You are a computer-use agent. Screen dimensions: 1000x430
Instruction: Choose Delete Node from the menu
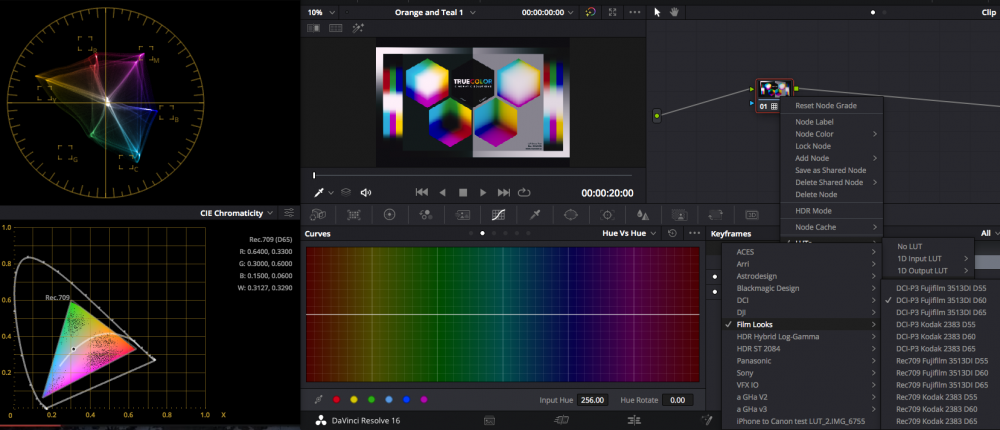tap(814, 194)
